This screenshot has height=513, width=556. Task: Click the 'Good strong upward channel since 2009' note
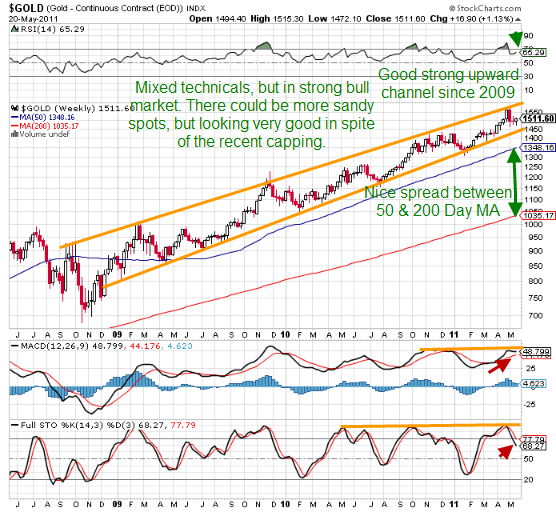point(448,84)
